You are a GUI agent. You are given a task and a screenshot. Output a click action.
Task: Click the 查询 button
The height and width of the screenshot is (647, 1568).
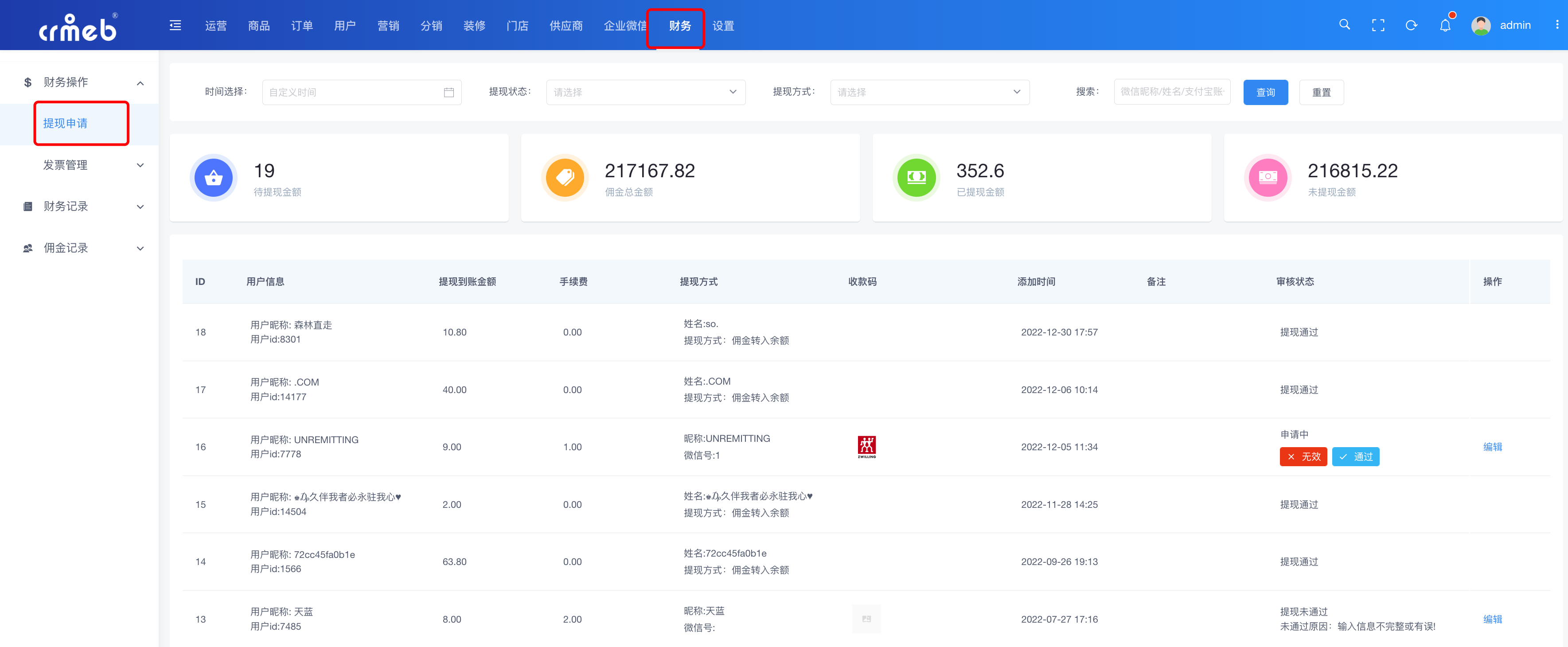pyautogui.click(x=1265, y=92)
